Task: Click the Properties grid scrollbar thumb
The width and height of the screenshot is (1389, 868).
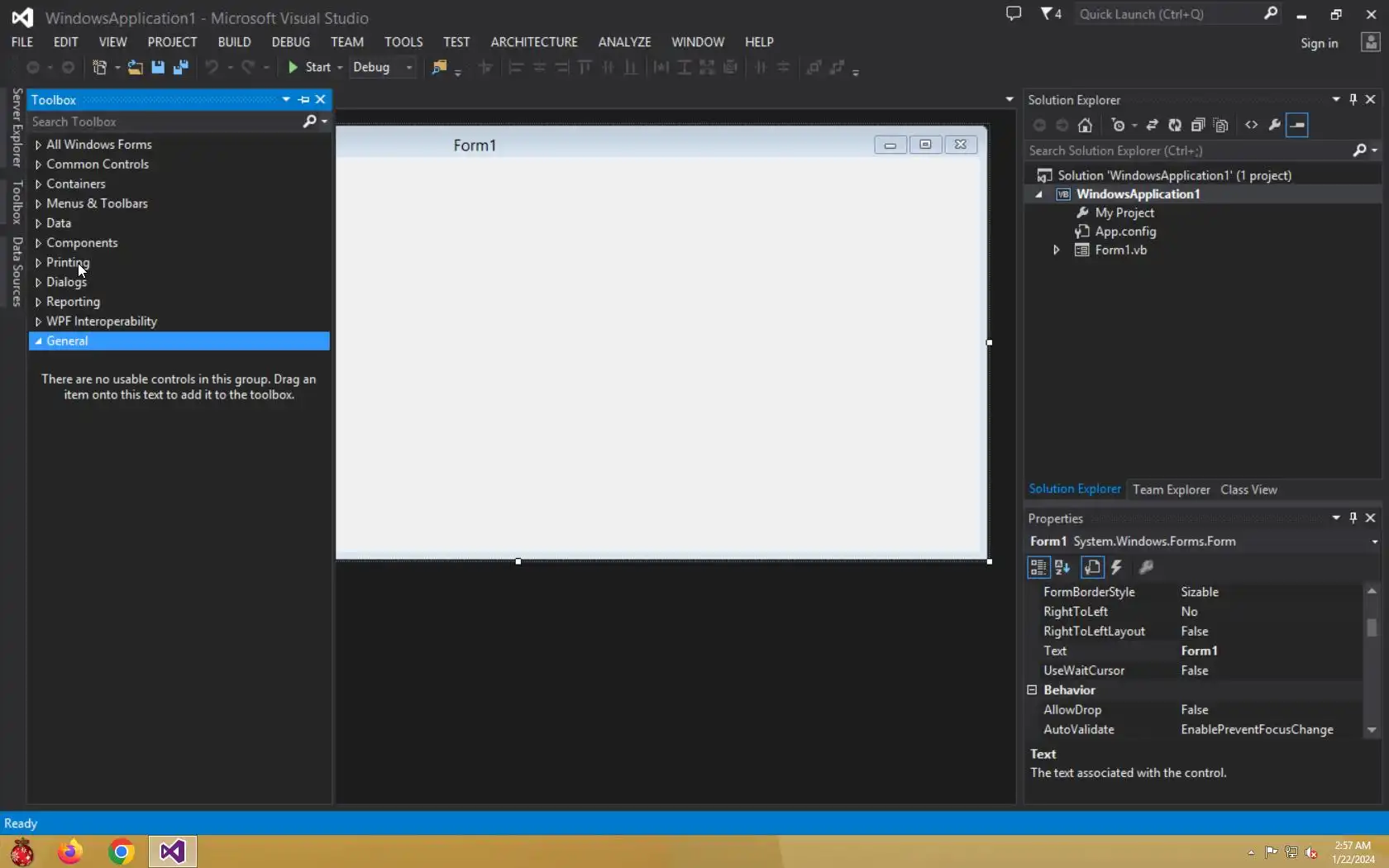Action: [x=1372, y=628]
